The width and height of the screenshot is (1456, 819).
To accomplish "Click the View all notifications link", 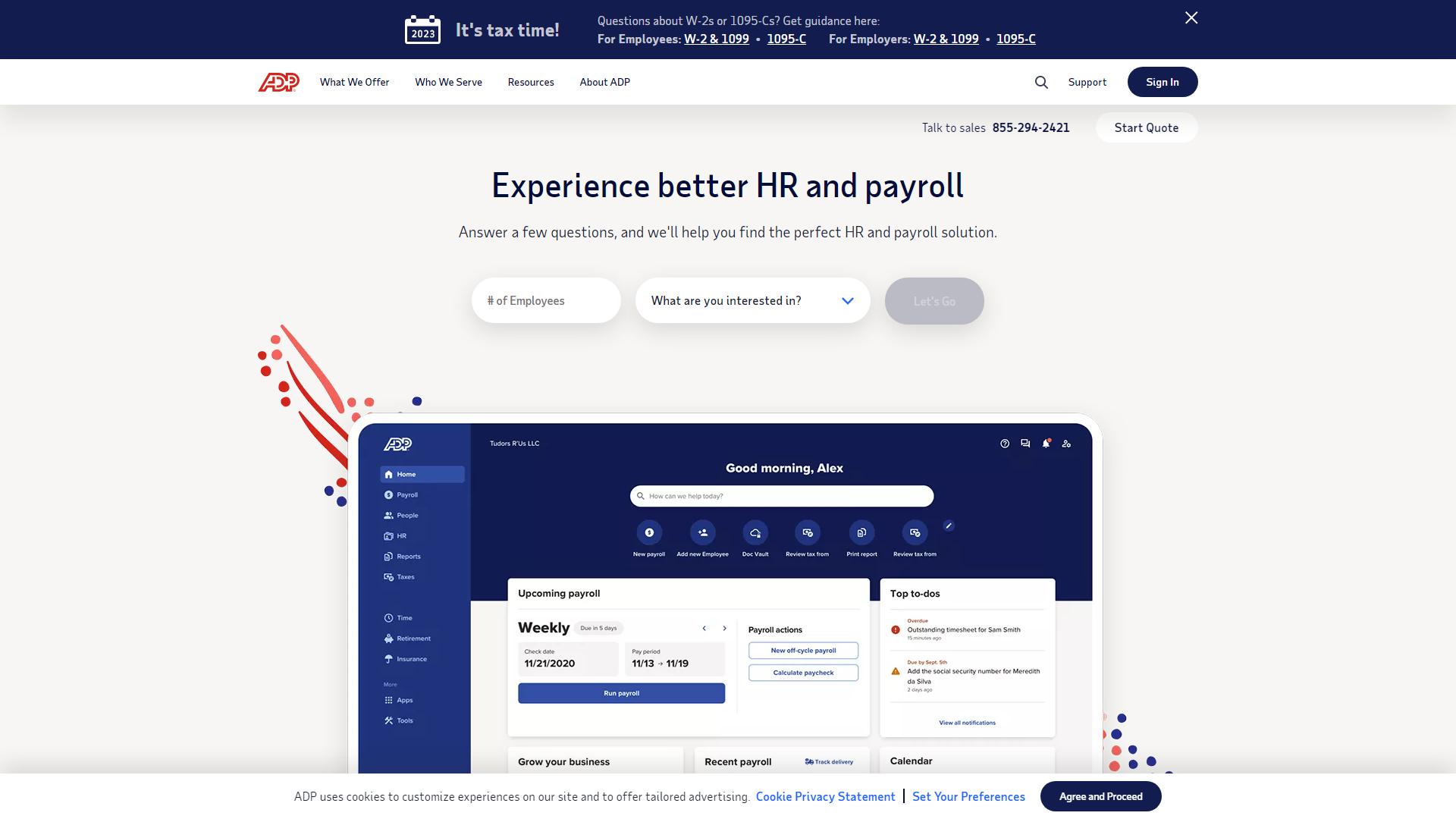I will (967, 722).
